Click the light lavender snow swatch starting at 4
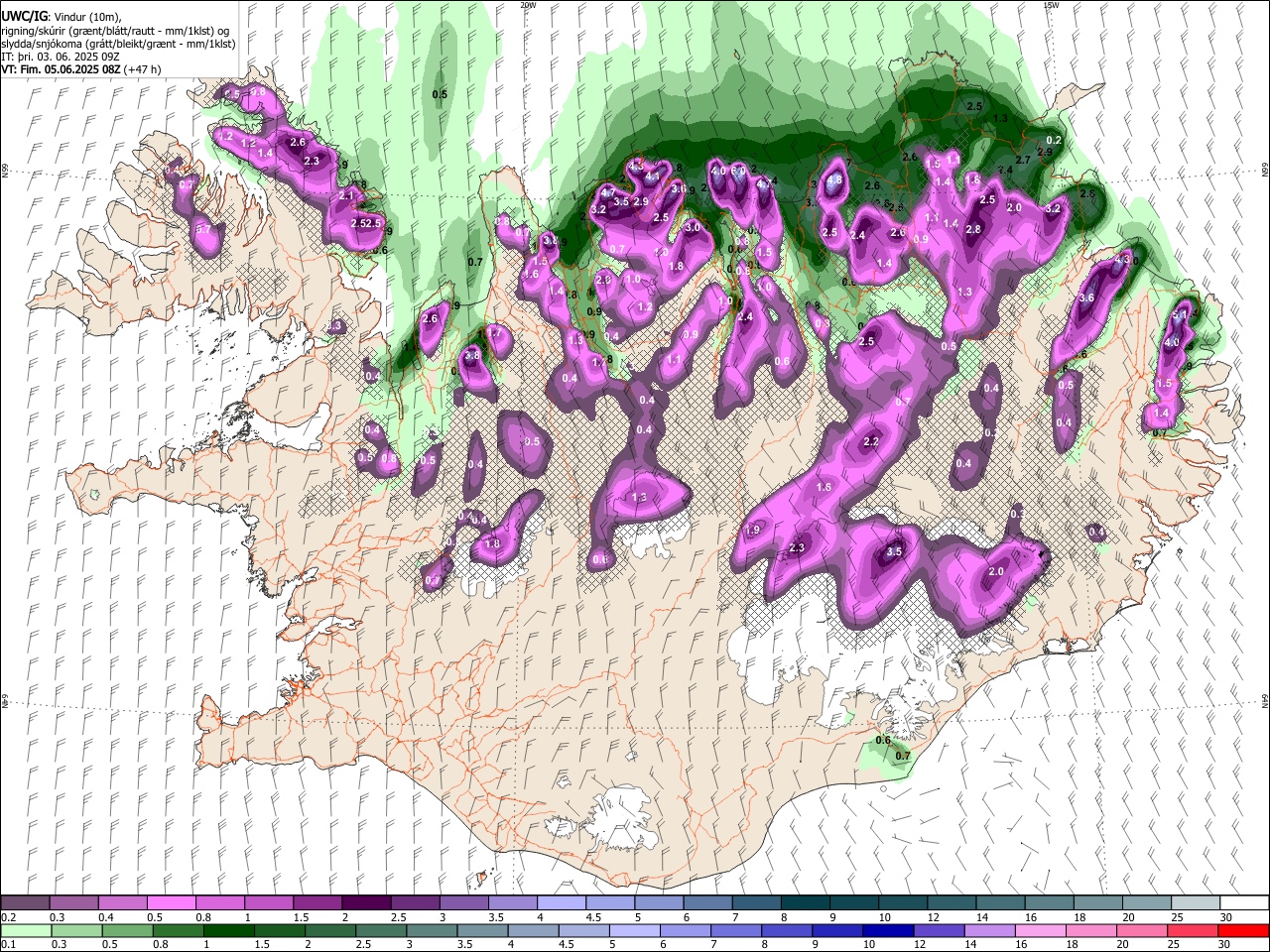 tap(560, 903)
